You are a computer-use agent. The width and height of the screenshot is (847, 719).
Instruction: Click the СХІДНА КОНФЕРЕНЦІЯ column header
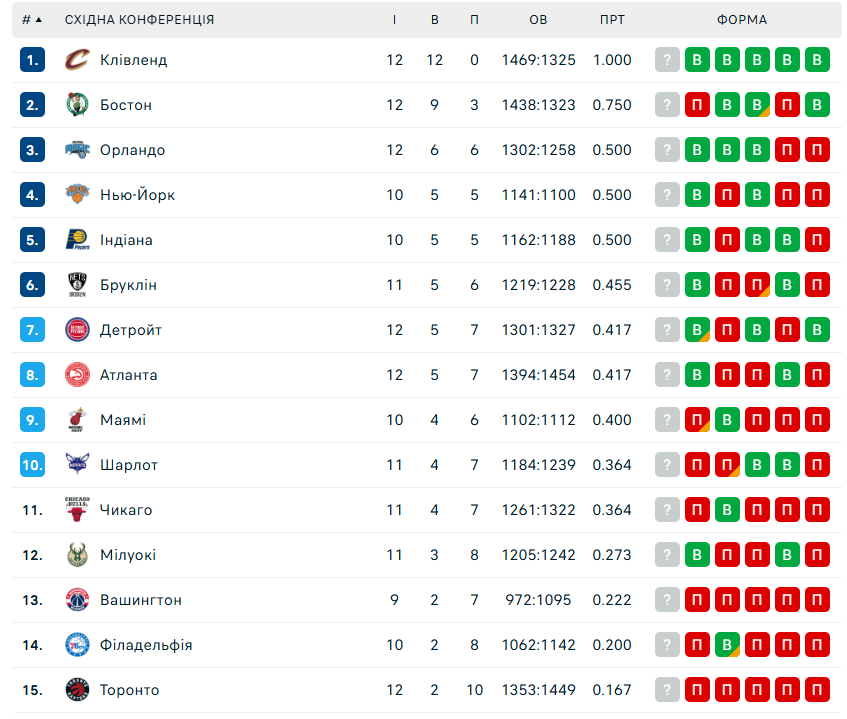[x=139, y=20]
